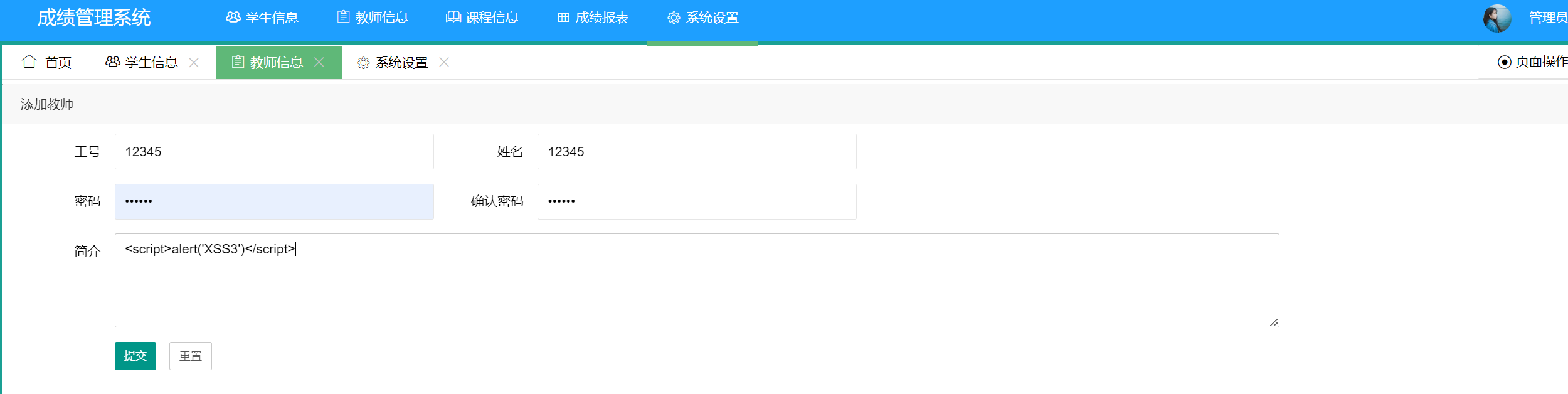Click the 添加教师 section heading
Image resolution: width=1568 pixels, height=394 pixels.
(x=47, y=104)
